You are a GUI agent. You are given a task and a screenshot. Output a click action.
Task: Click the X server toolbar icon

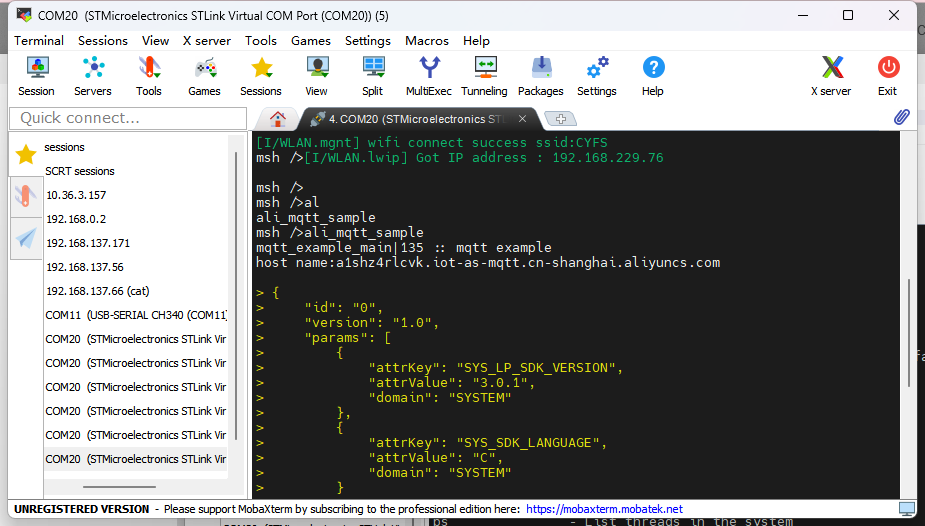pos(831,77)
